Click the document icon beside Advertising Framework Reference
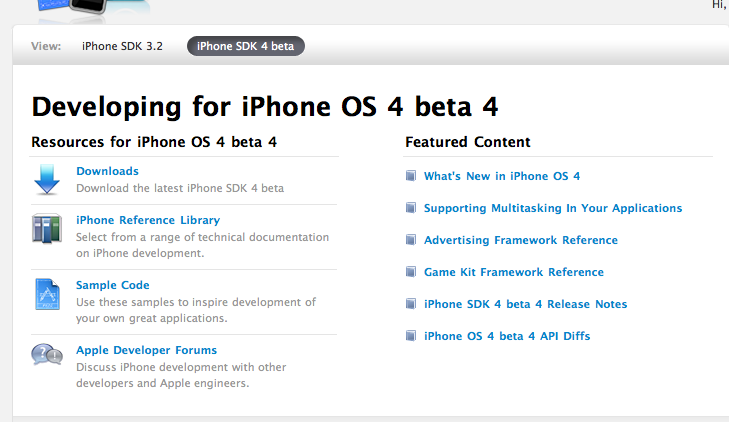 tap(411, 240)
